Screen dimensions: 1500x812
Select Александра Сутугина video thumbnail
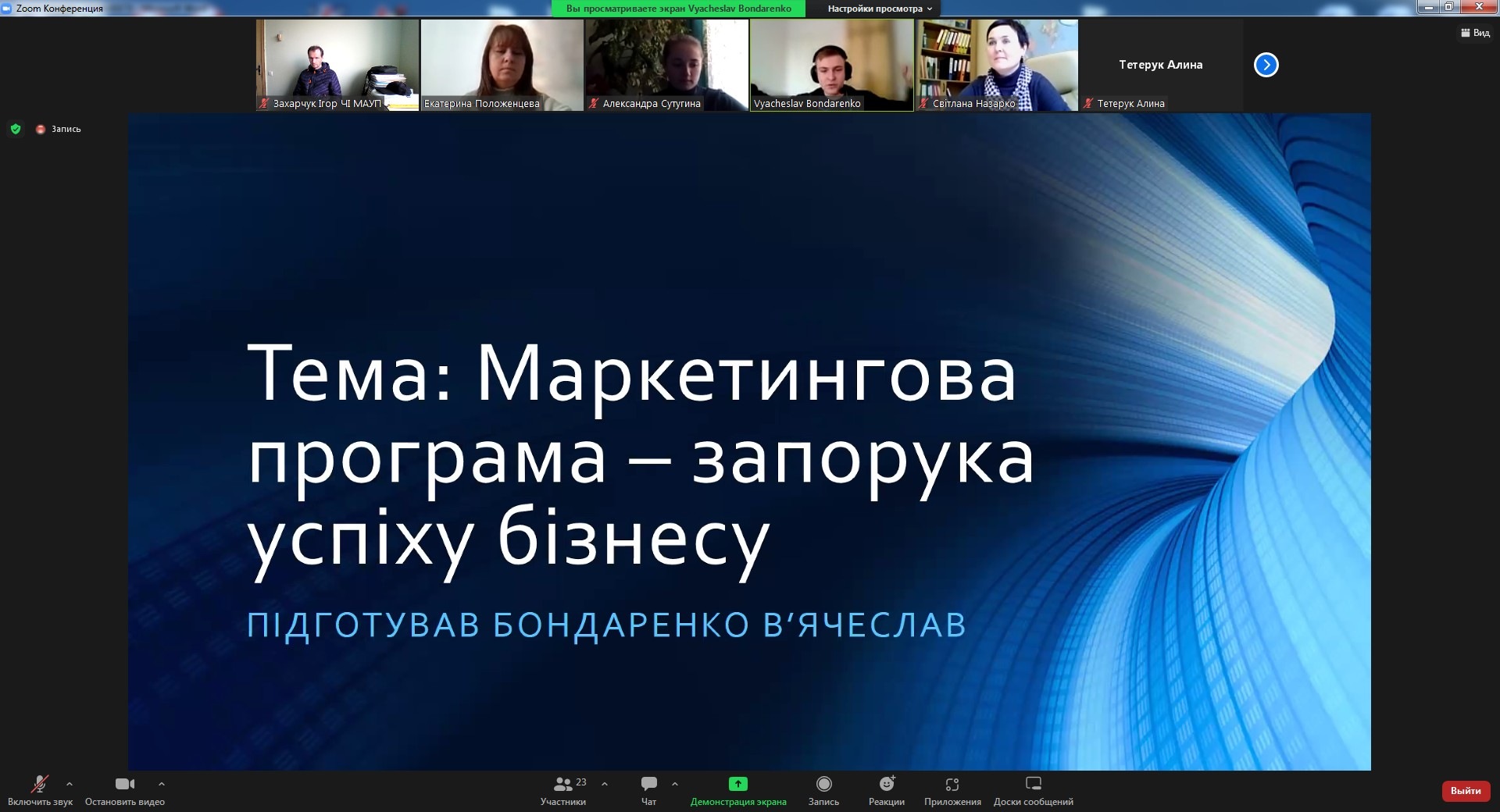pos(667,65)
